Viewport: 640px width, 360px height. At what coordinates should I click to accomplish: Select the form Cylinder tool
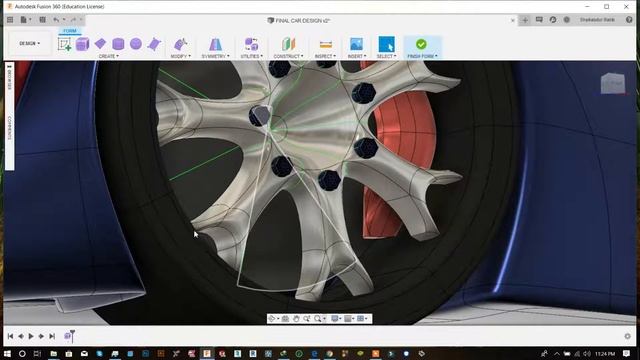118,44
